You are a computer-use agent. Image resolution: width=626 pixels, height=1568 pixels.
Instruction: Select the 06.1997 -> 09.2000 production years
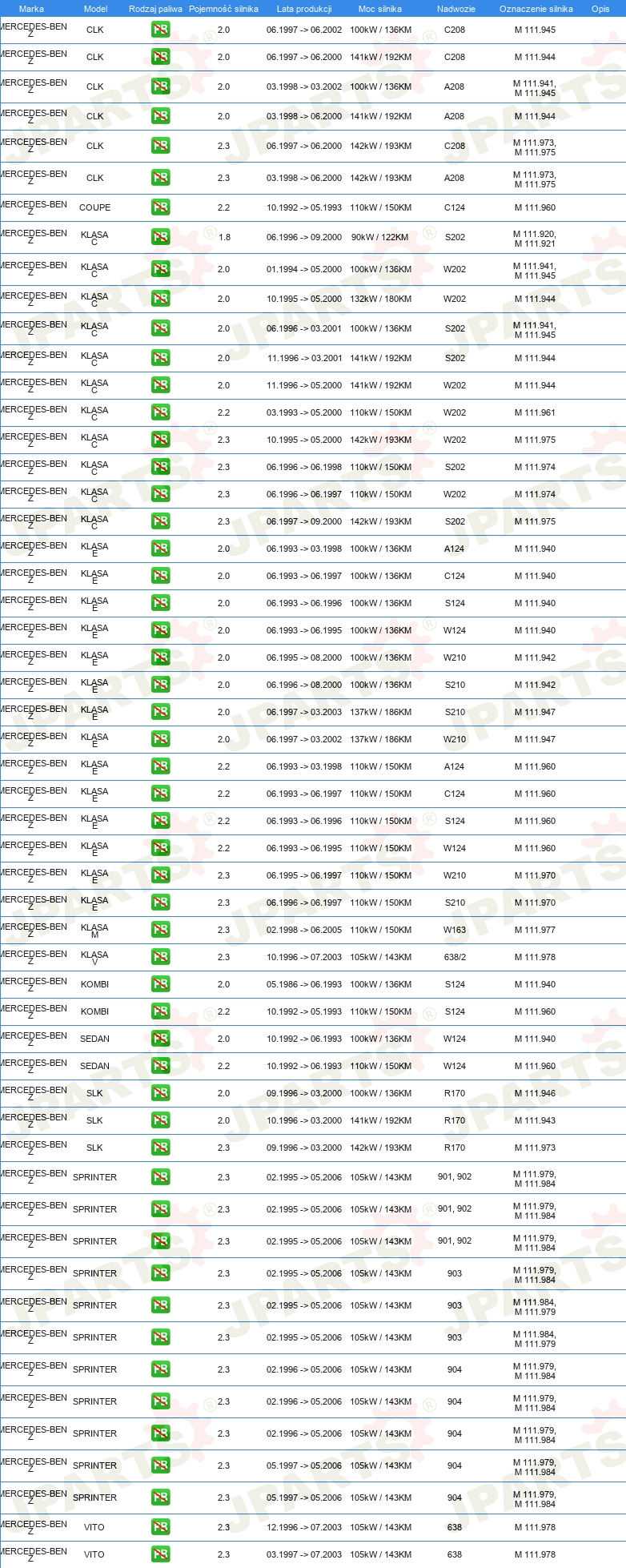coord(304,521)
